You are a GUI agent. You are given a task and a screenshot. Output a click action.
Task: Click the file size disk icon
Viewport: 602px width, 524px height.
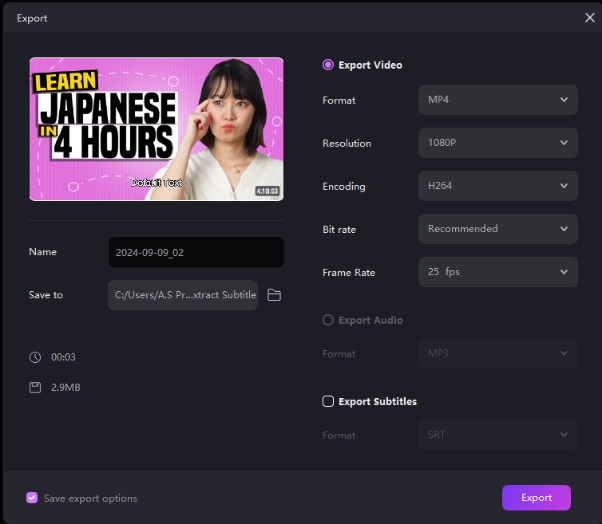(35, 386)
